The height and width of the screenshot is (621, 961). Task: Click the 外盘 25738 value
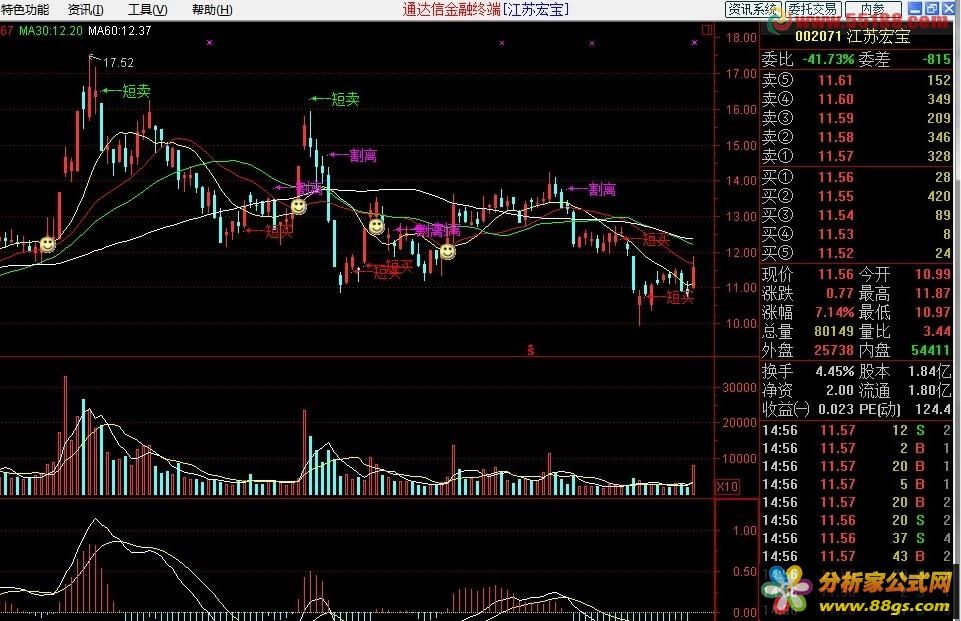point(834,350)
